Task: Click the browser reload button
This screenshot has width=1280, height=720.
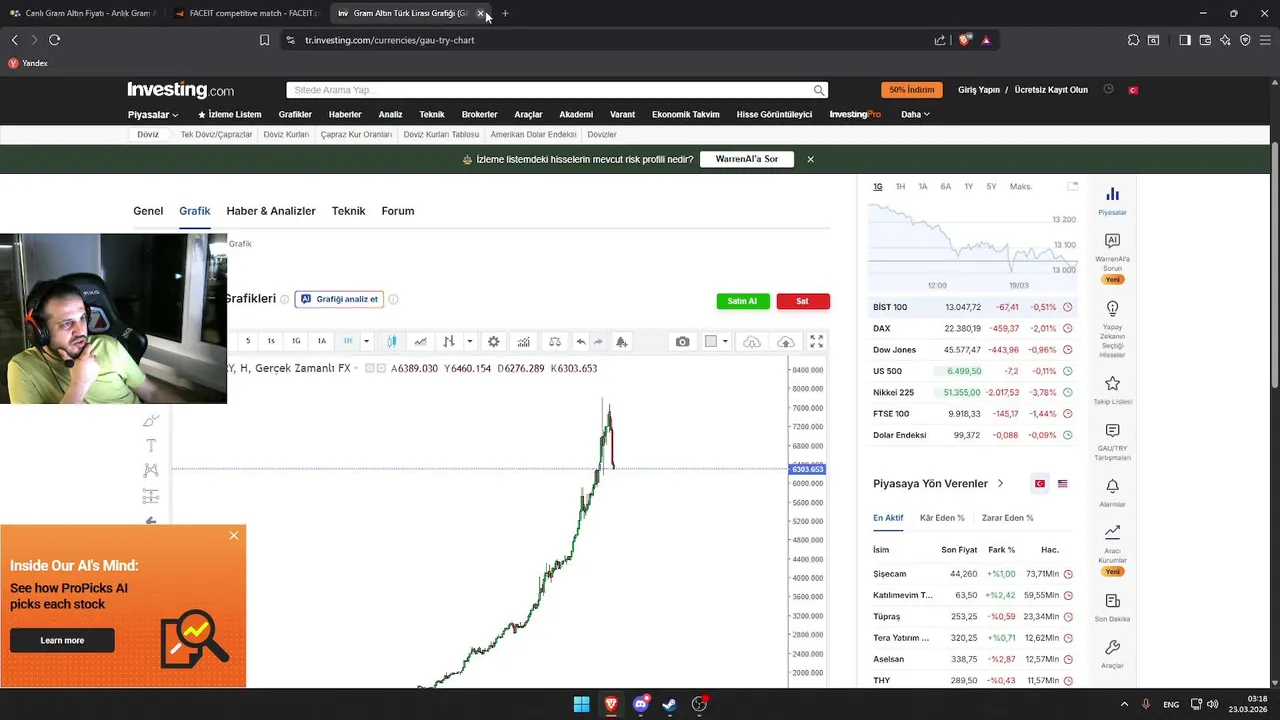Action: pos(54,40)
